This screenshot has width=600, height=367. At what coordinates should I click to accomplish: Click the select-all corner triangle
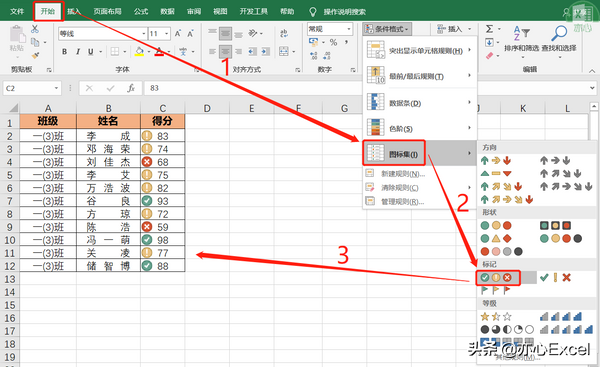[13, 108]
